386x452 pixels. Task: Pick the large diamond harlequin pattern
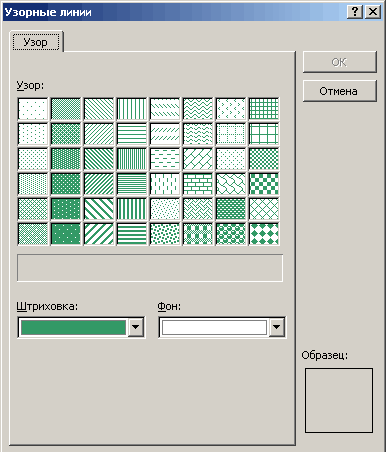264,234
